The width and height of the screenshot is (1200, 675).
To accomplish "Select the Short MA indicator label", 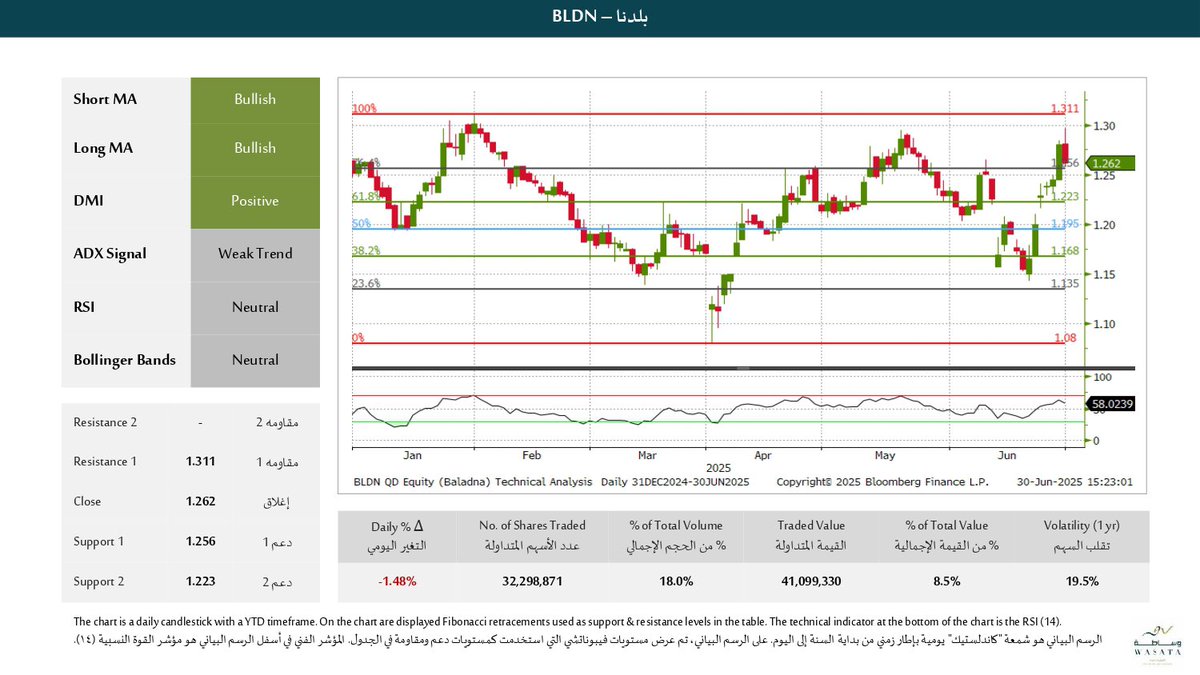I will coord(104,99).
